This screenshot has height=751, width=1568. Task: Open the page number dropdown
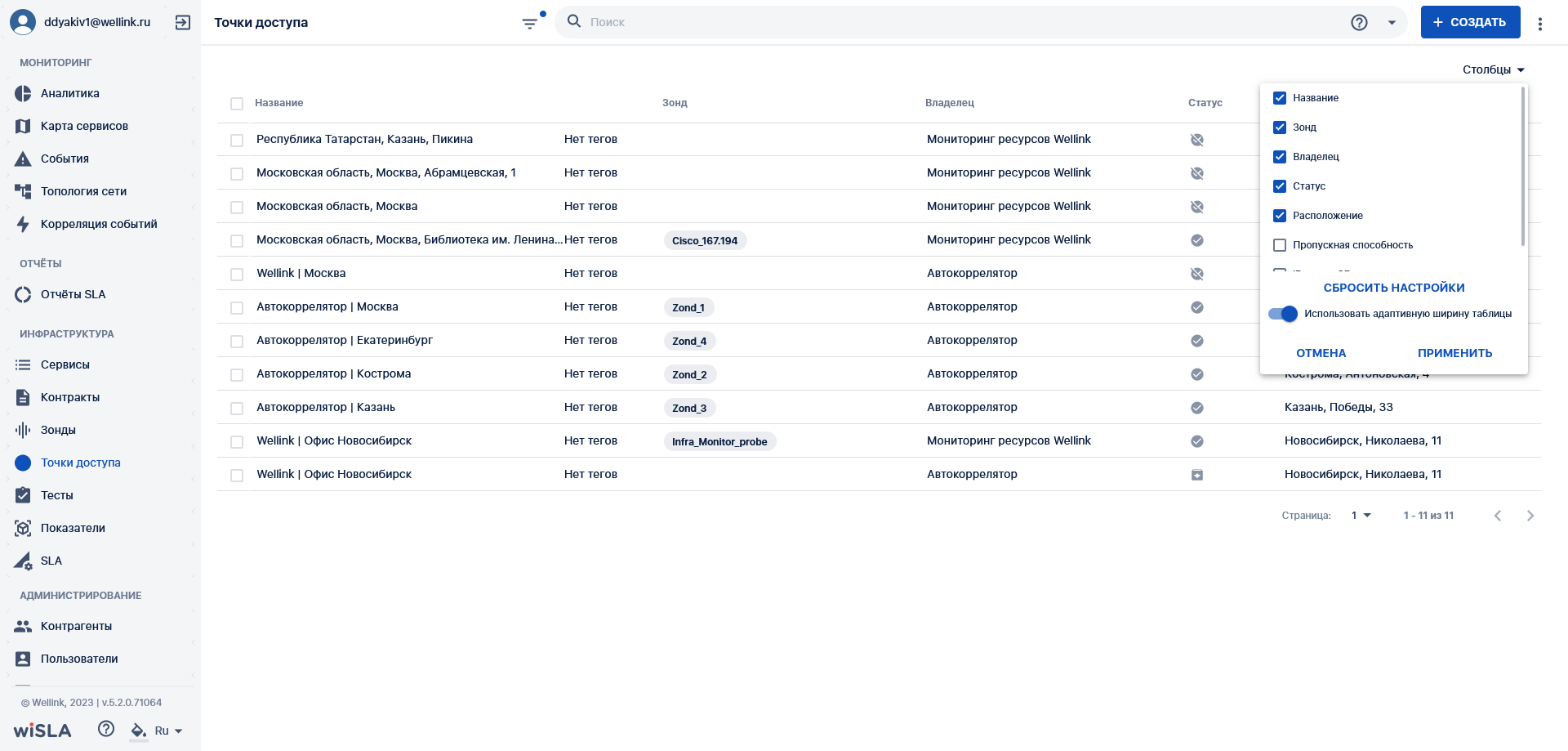point(1361,516)
